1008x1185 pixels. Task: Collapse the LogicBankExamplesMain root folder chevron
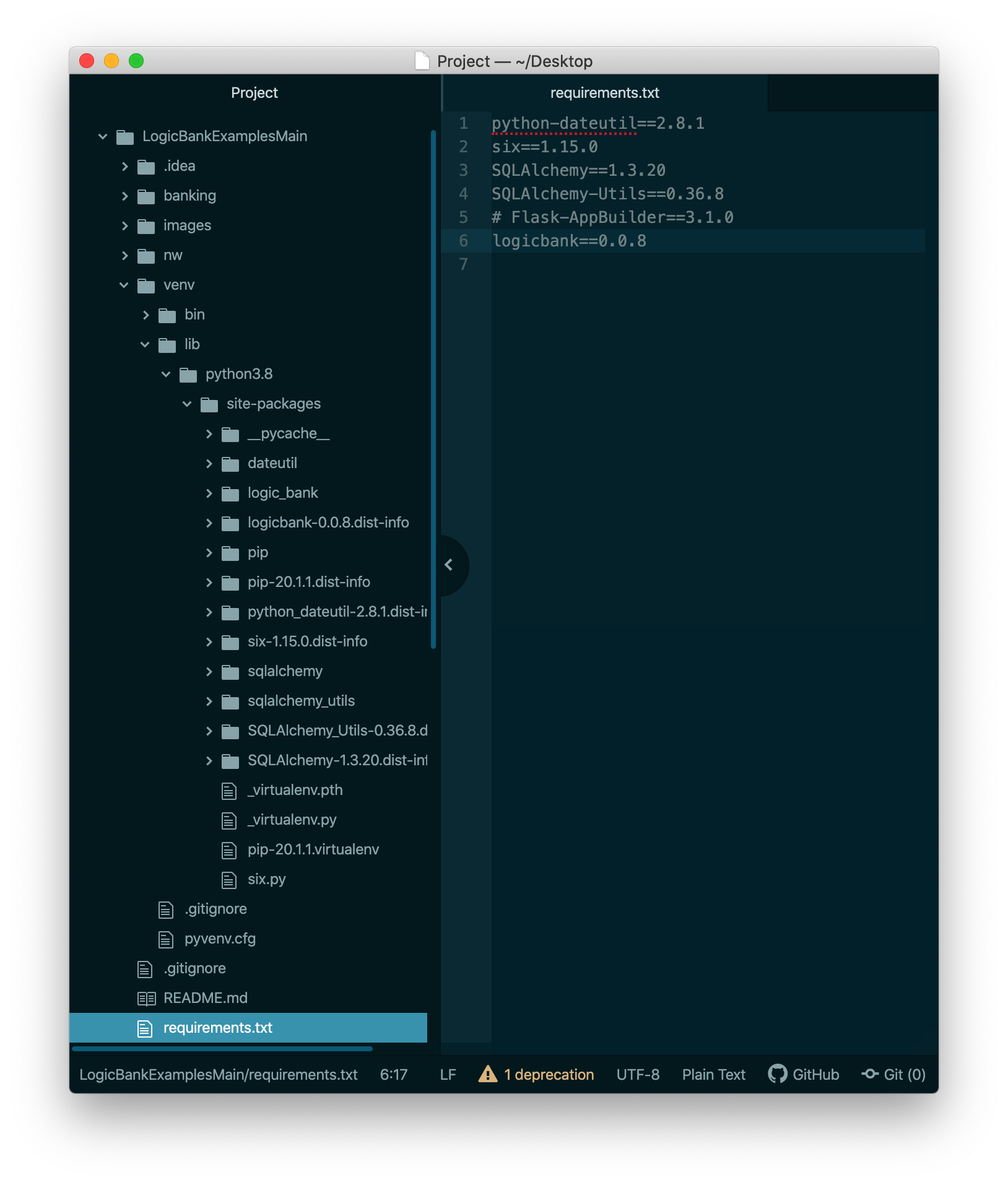coord(103,136)
